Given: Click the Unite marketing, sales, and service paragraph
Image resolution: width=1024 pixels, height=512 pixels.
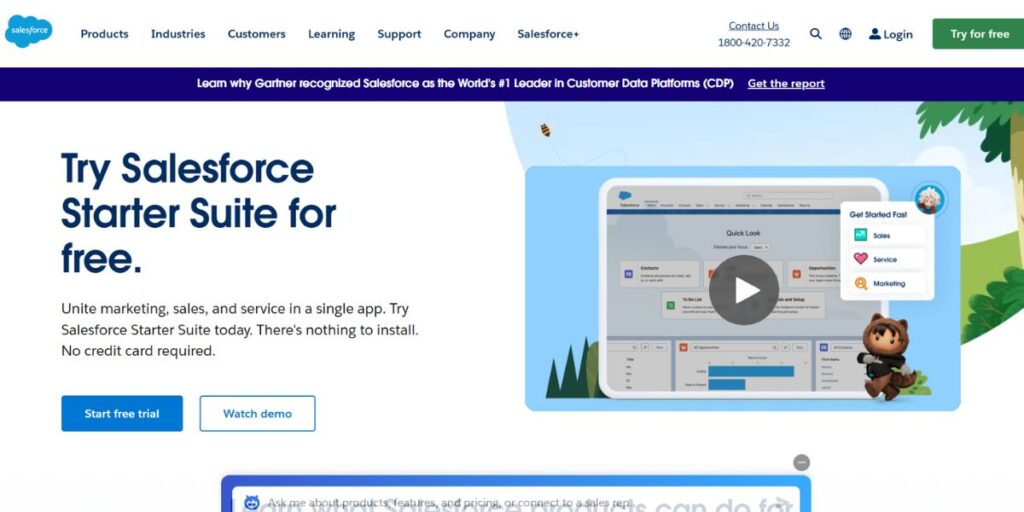Looking at the screenshot, I should coord(240,330).
